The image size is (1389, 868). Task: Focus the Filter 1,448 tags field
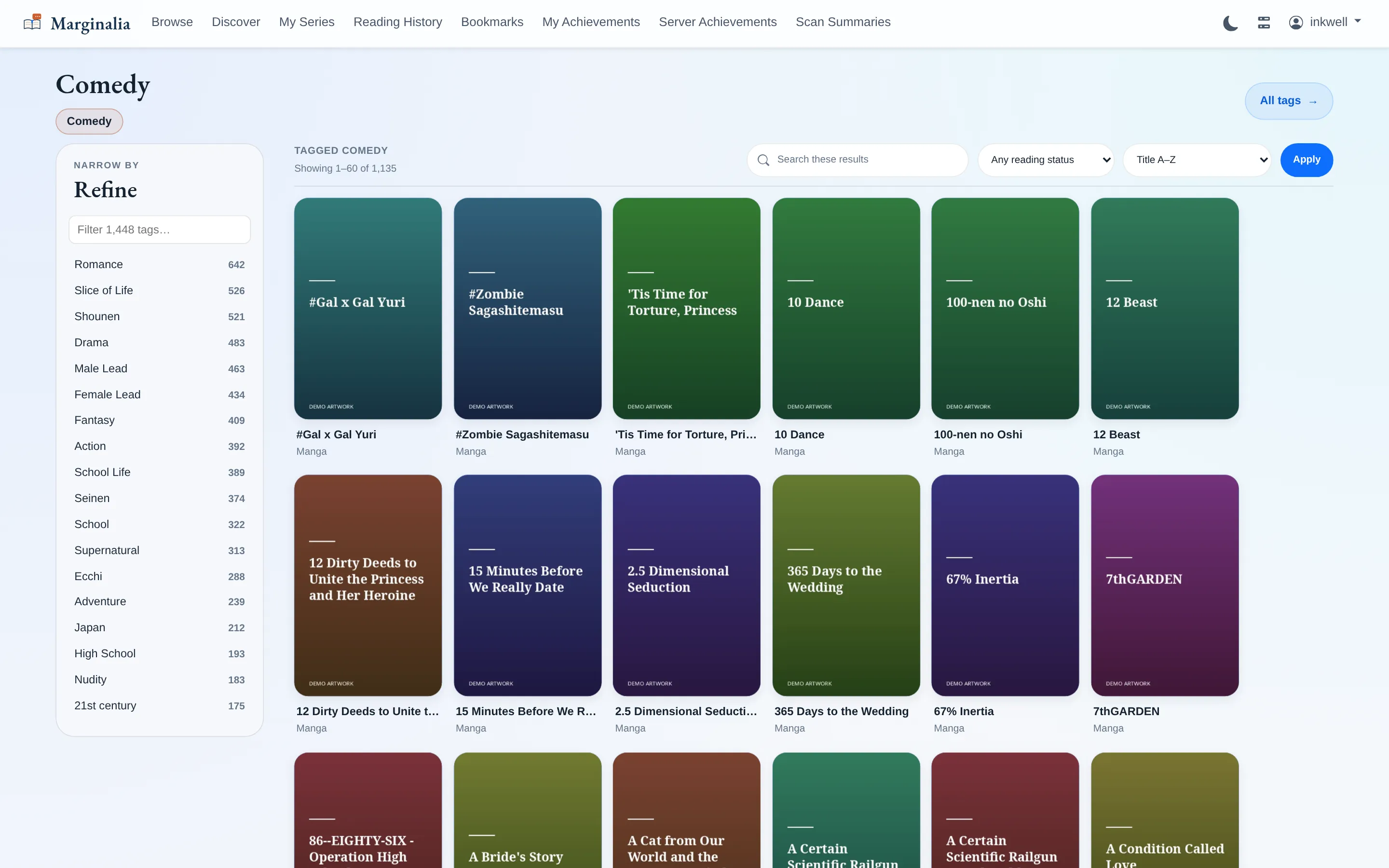coord(160,230)
